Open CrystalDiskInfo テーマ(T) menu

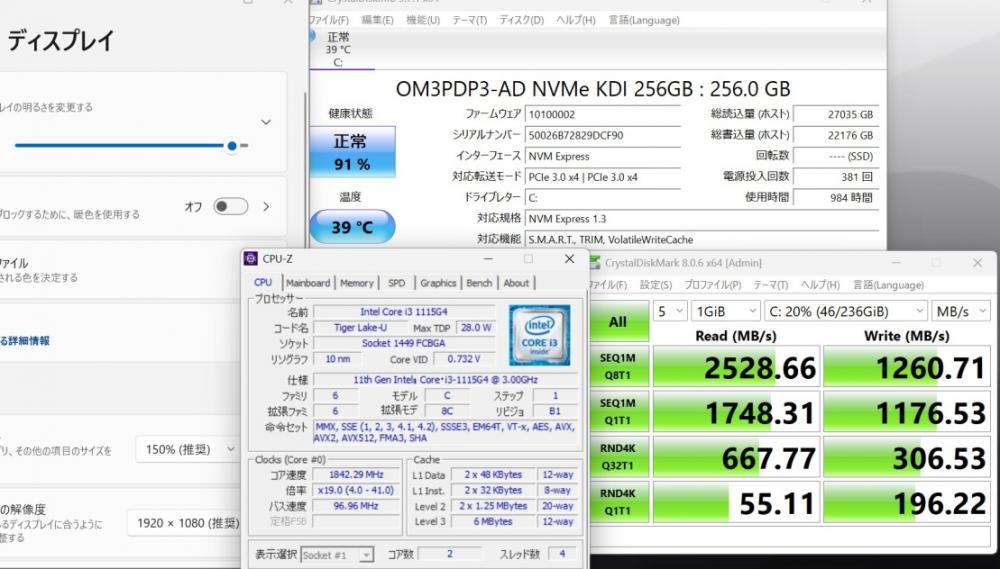click(469, 20)
